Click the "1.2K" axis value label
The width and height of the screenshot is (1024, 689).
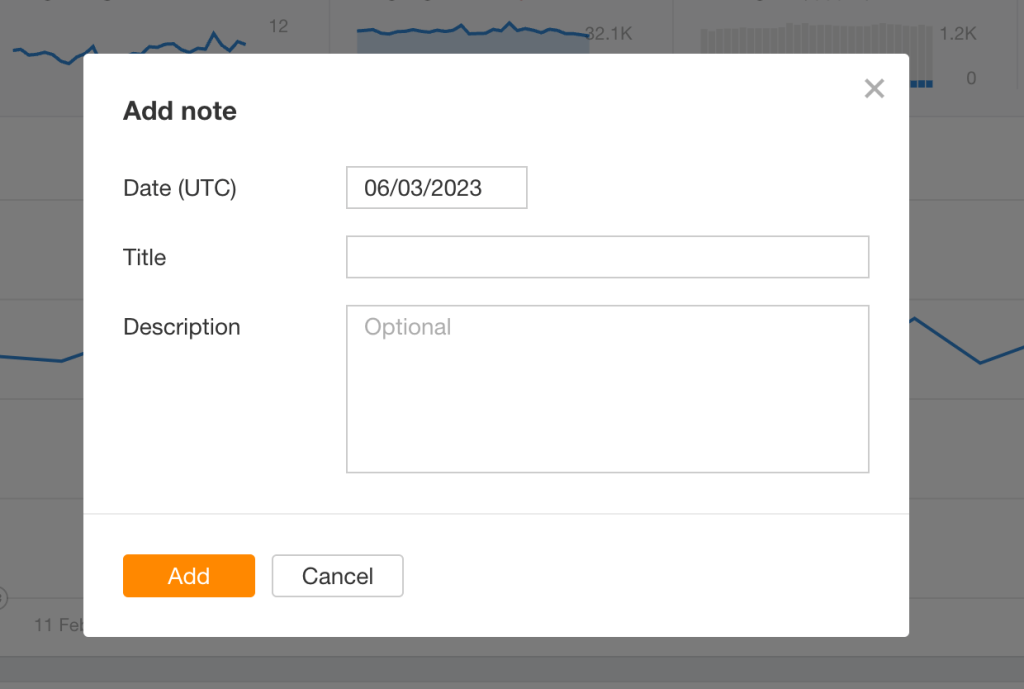pyautogui.click(x=957, y=34)
